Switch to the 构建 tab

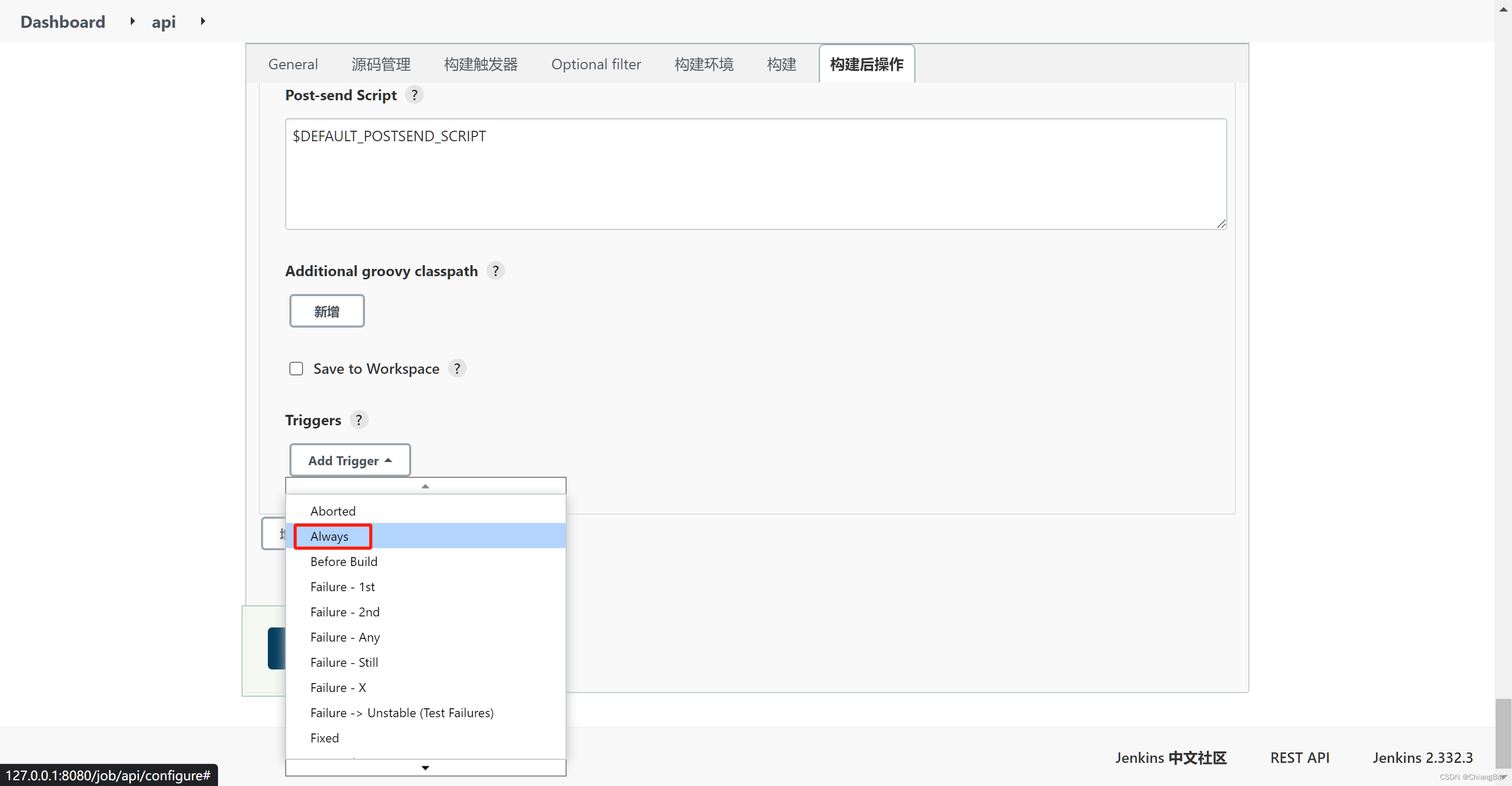(x=781, y=64)
